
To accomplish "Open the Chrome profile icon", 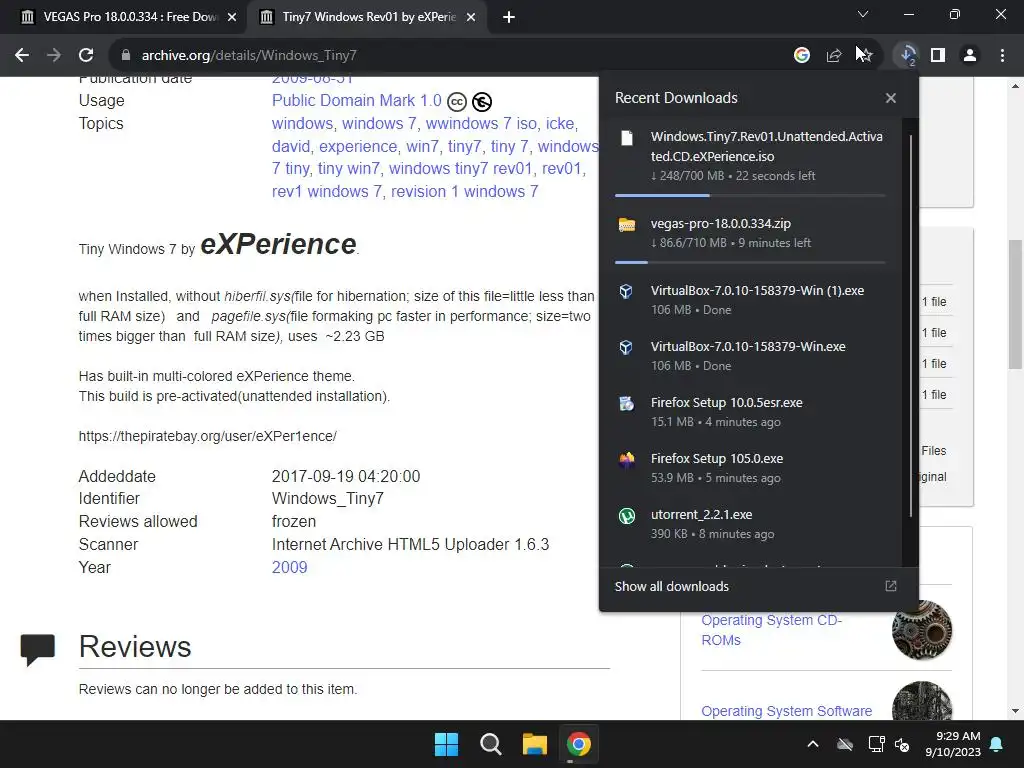I will point(970,56).
